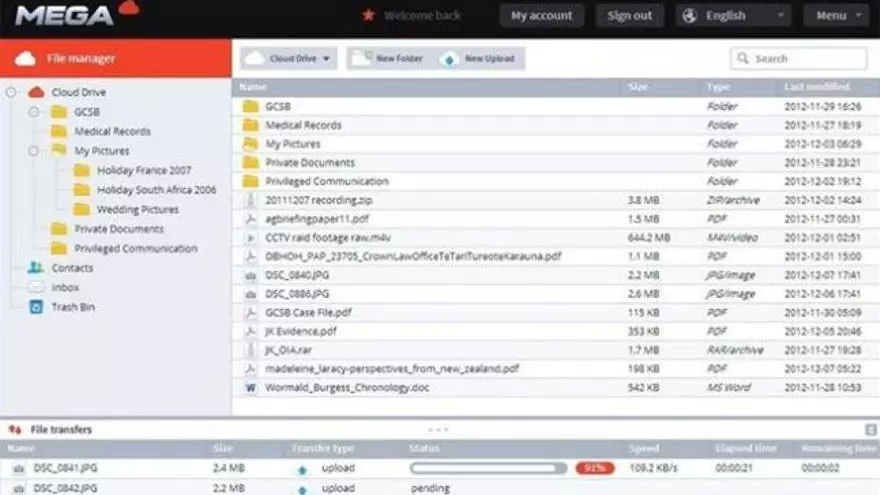Open the Cloud Drive dropdown in toolbar

click(290, 59)
